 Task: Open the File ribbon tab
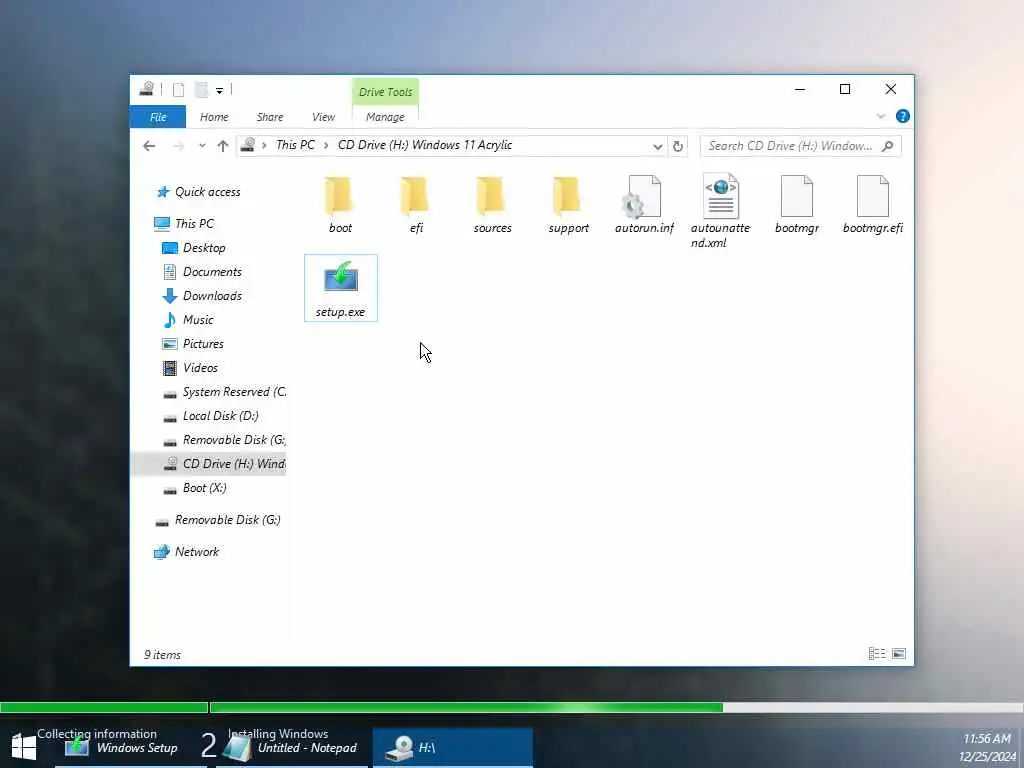click(x=158, y=117)
